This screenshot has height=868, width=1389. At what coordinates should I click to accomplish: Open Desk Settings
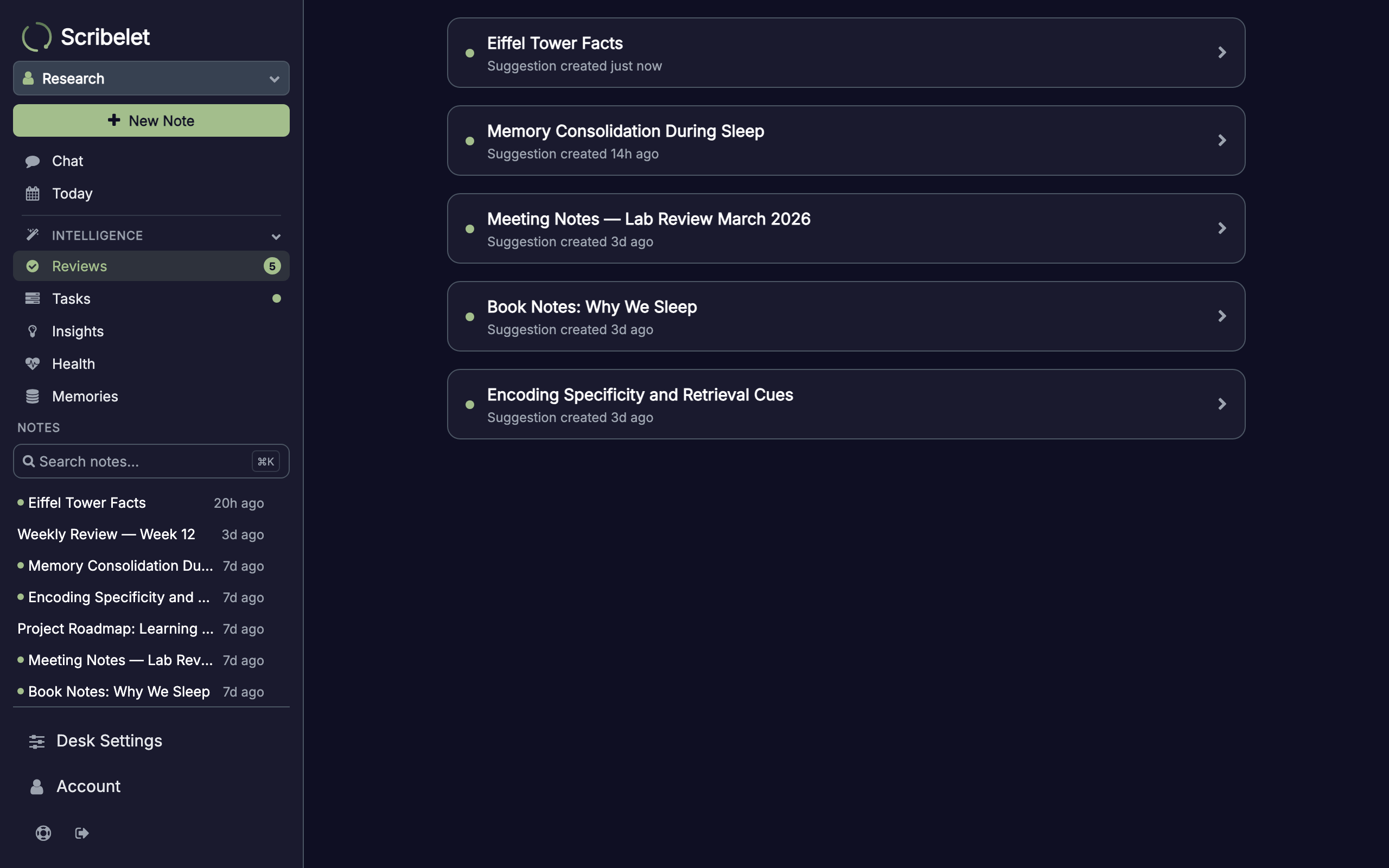[151, 741]
